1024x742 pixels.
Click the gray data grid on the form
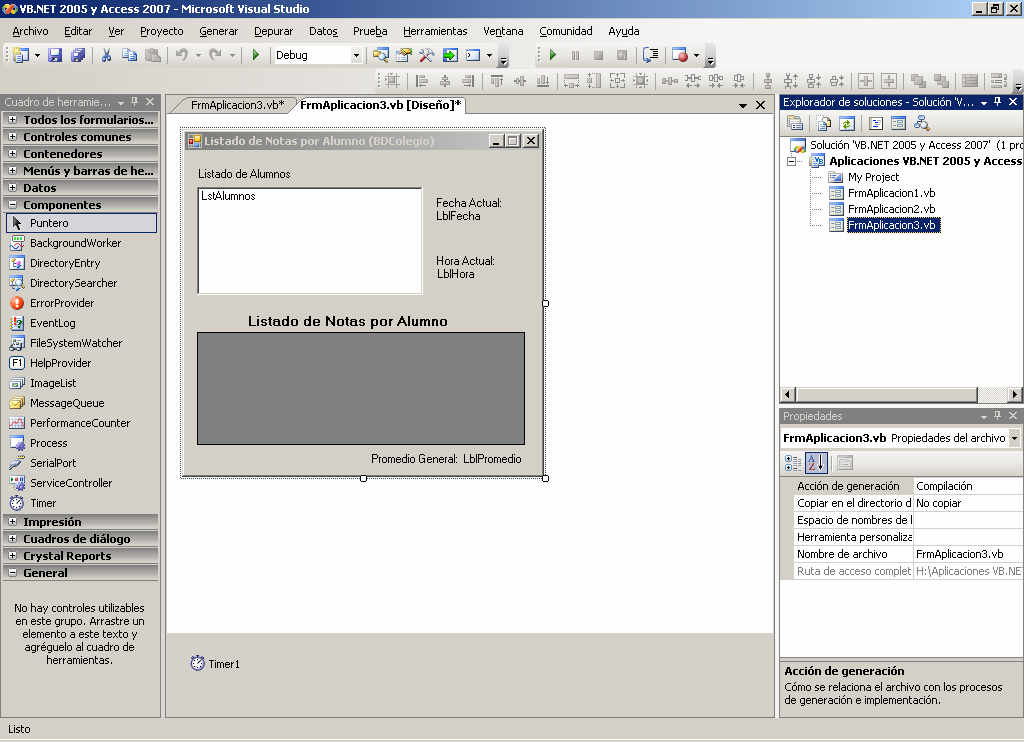click(361, 389)
